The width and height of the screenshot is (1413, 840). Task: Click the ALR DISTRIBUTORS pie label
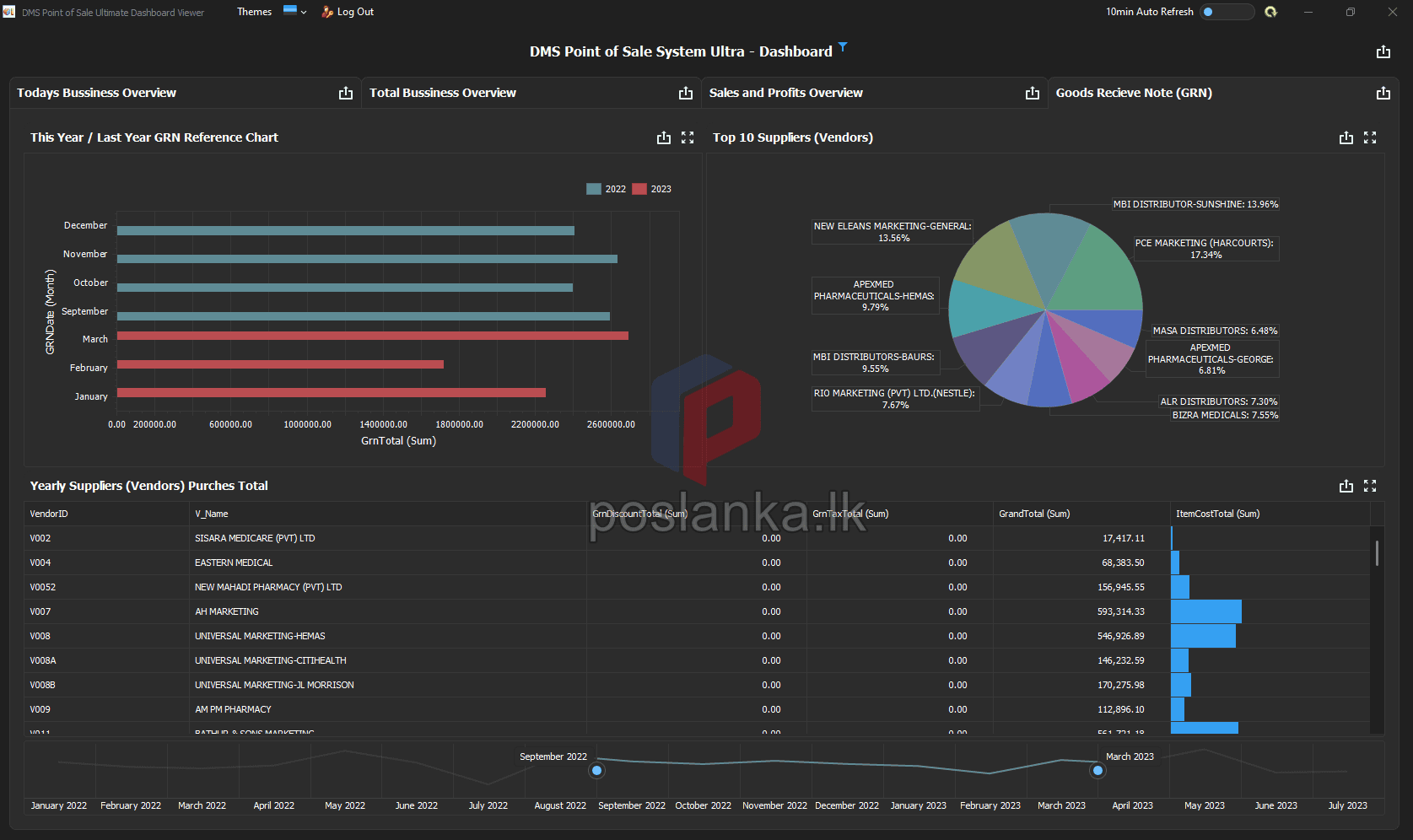(1218, 401)
